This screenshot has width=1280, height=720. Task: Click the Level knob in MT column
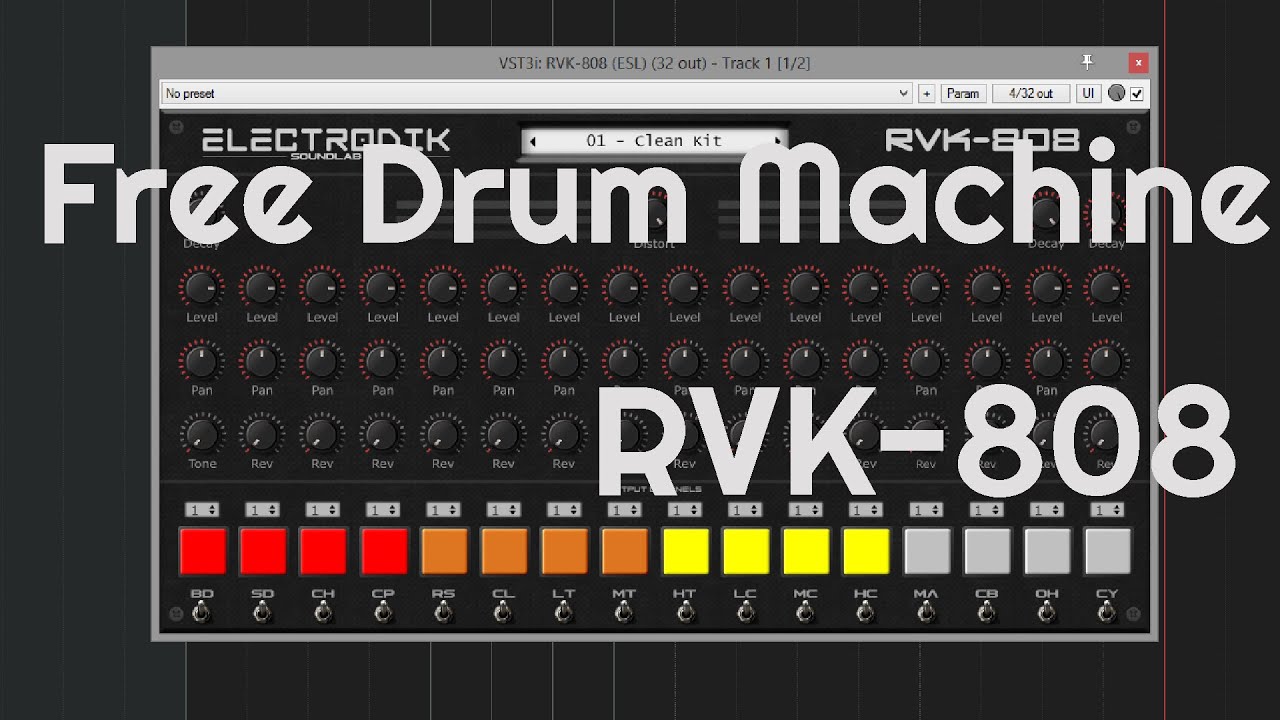coord(624,288)
